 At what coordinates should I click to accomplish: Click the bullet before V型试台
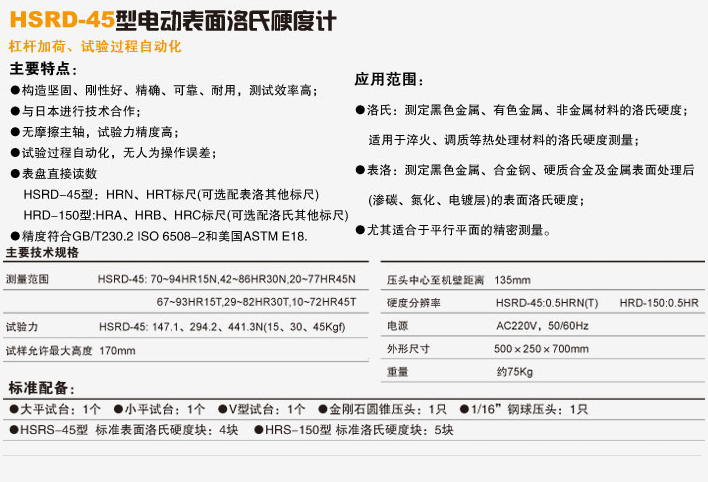[x=220, y=409]
